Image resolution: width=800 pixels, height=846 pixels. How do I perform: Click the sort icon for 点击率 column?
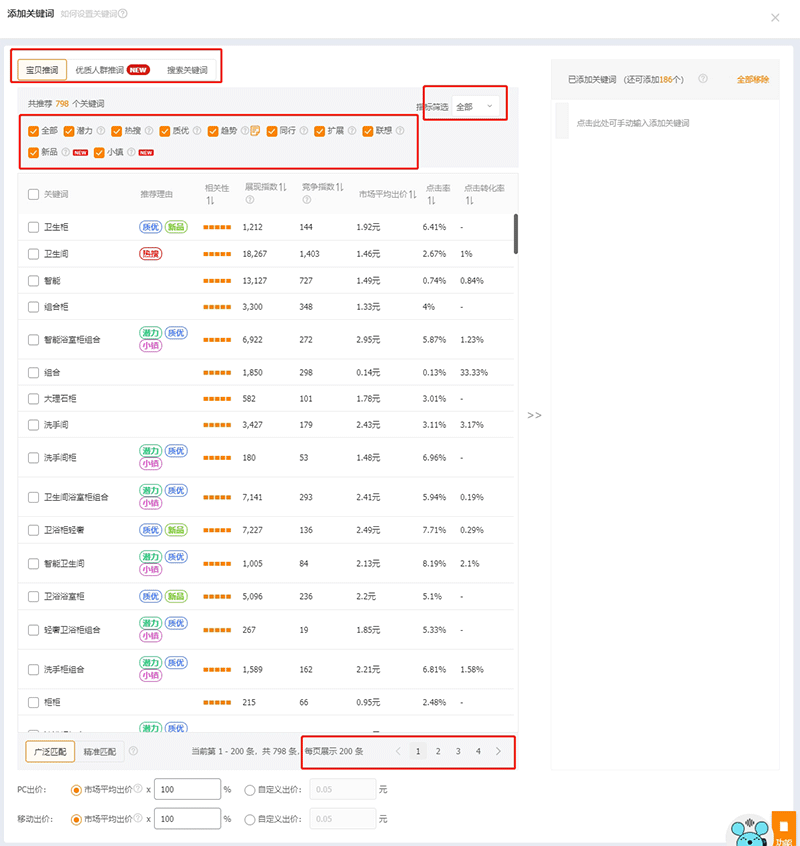(x=431, y=201)
